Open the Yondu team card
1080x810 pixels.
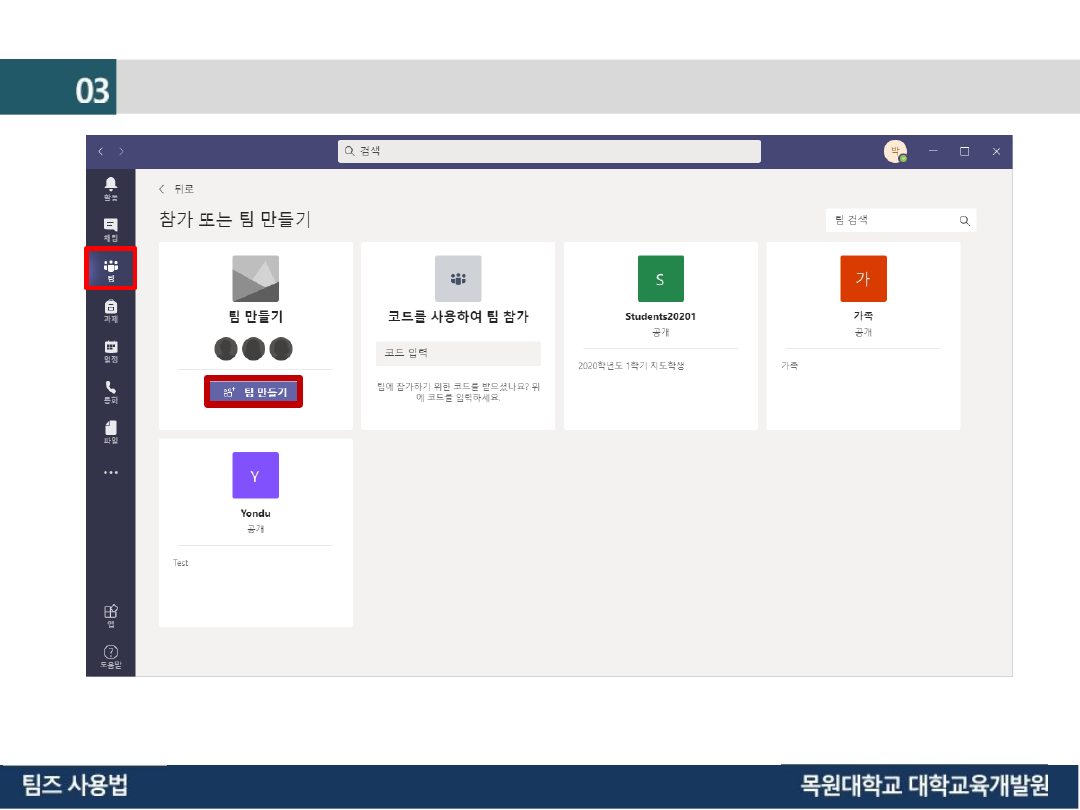[x=255, y=532]
